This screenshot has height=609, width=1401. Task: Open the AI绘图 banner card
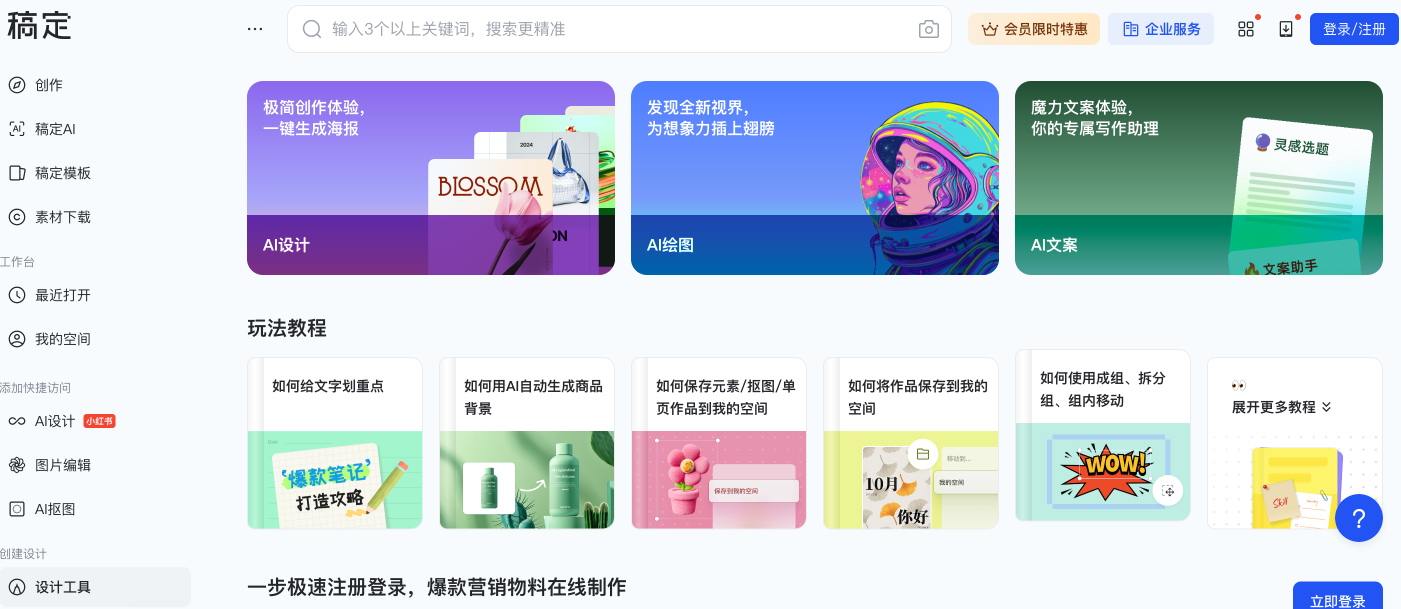click(x=815, y=178)
